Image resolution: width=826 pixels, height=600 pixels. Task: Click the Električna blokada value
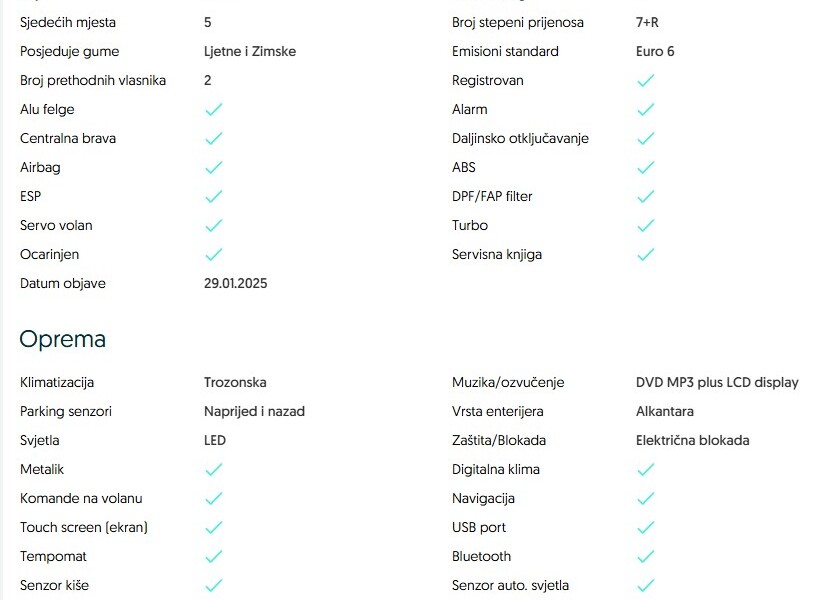click(693, 440)
